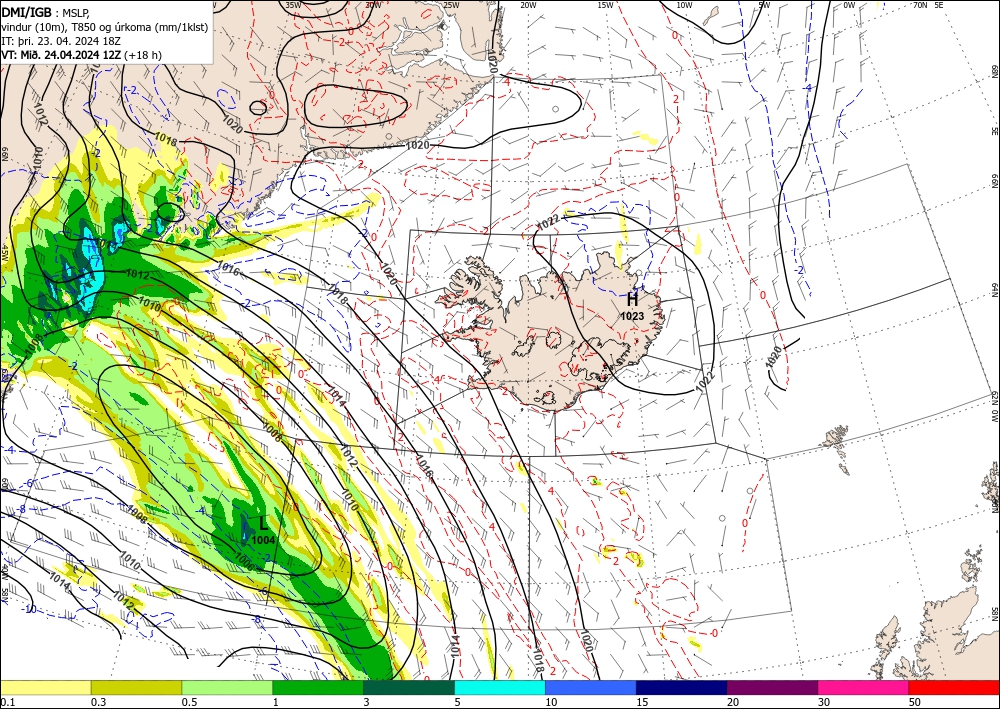Image resolution: width=1000 pixels, height=709 pixels.
Task: Pick the cyan 5–10 legend swatch
Action: (x=500, y=687)
